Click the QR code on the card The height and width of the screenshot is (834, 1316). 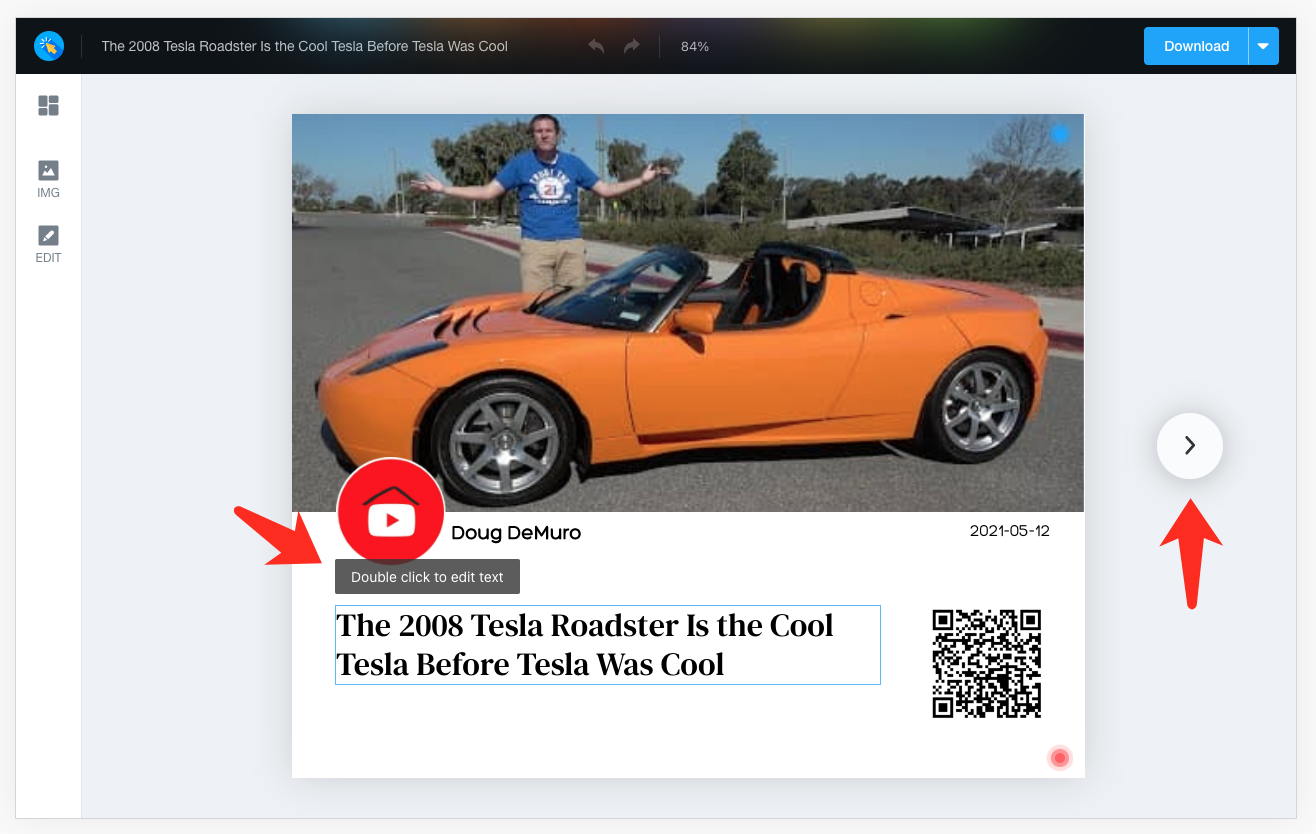coord(986,664)
